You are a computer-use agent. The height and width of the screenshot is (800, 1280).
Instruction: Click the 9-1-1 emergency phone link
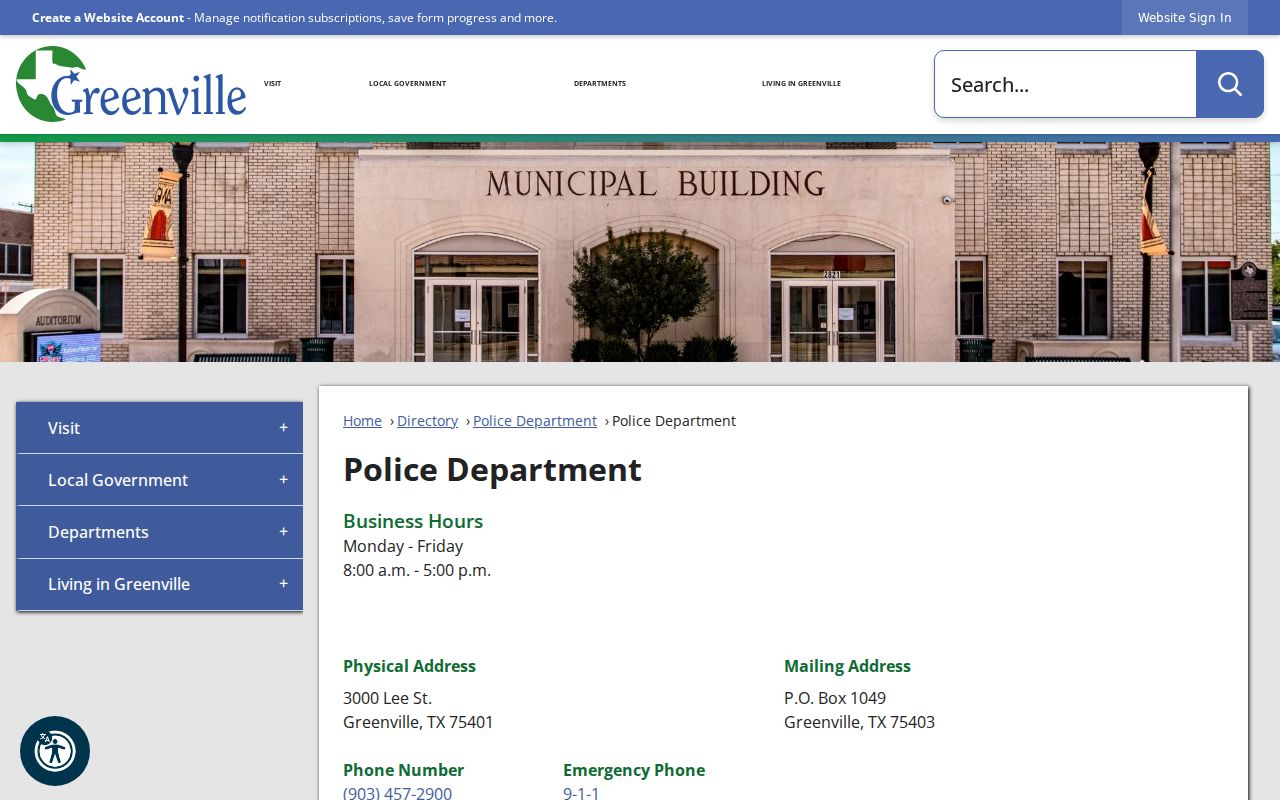point(581,793)
